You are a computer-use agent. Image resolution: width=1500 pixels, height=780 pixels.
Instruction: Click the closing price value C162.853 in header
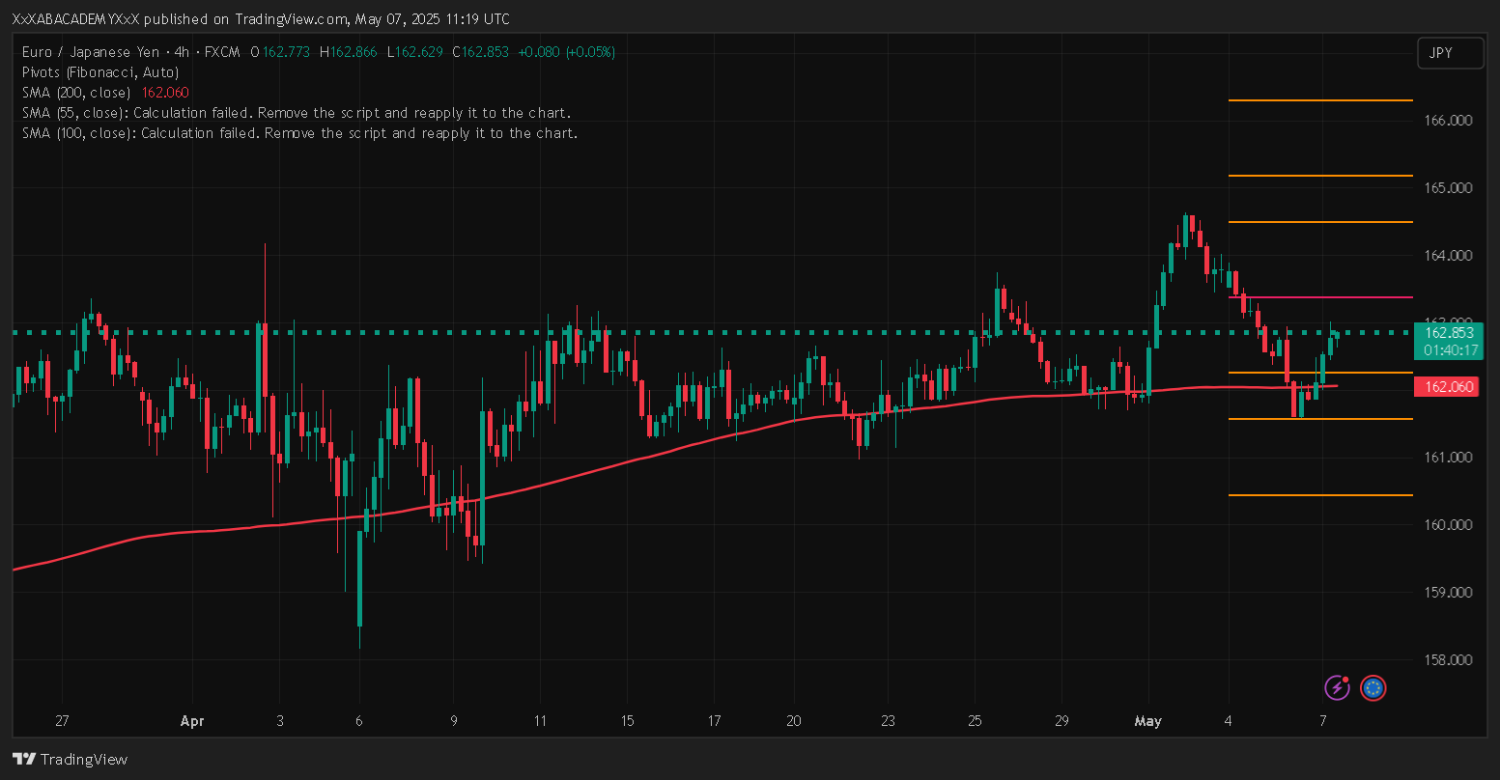pyautogui.click(x=486, y=52)
